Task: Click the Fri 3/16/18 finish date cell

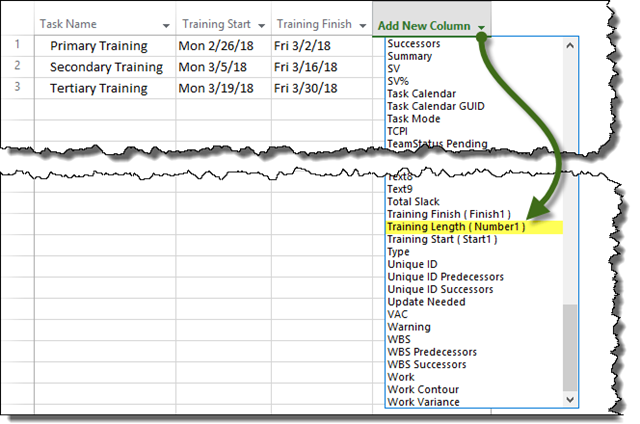Action: (x=310, y=67)
